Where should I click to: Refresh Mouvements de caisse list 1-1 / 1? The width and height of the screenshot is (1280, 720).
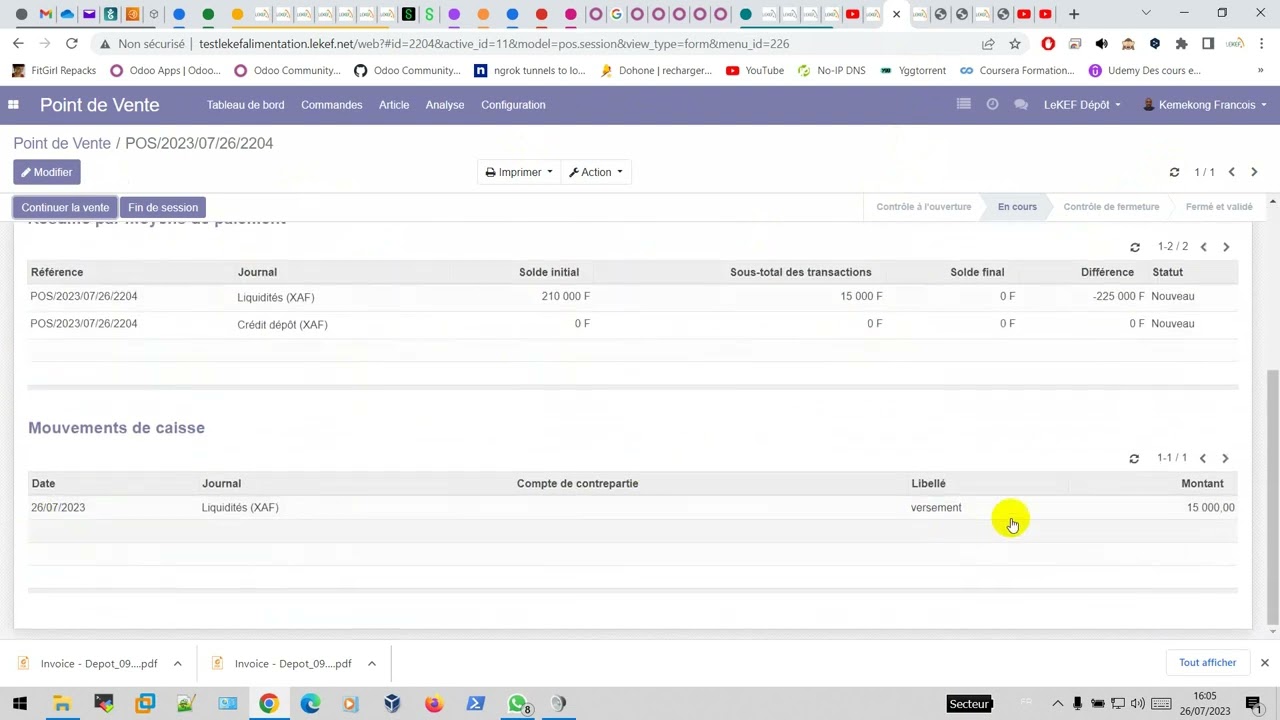point(1134,458)
